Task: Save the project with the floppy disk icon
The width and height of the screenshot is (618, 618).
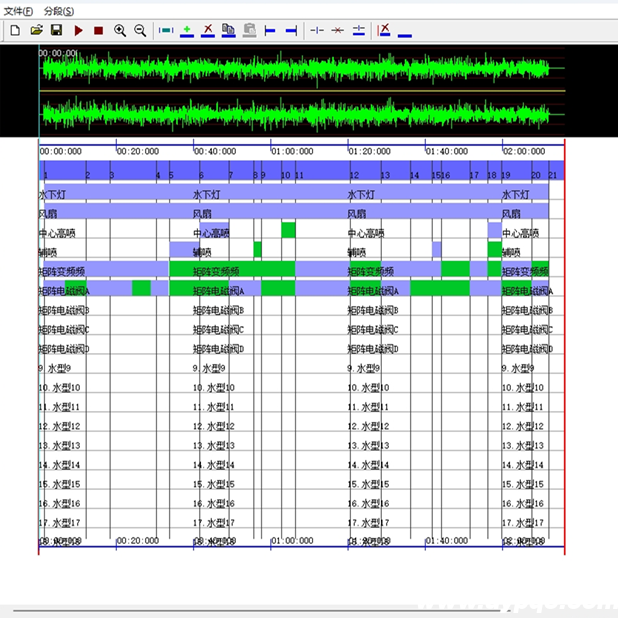Action: 56,31
